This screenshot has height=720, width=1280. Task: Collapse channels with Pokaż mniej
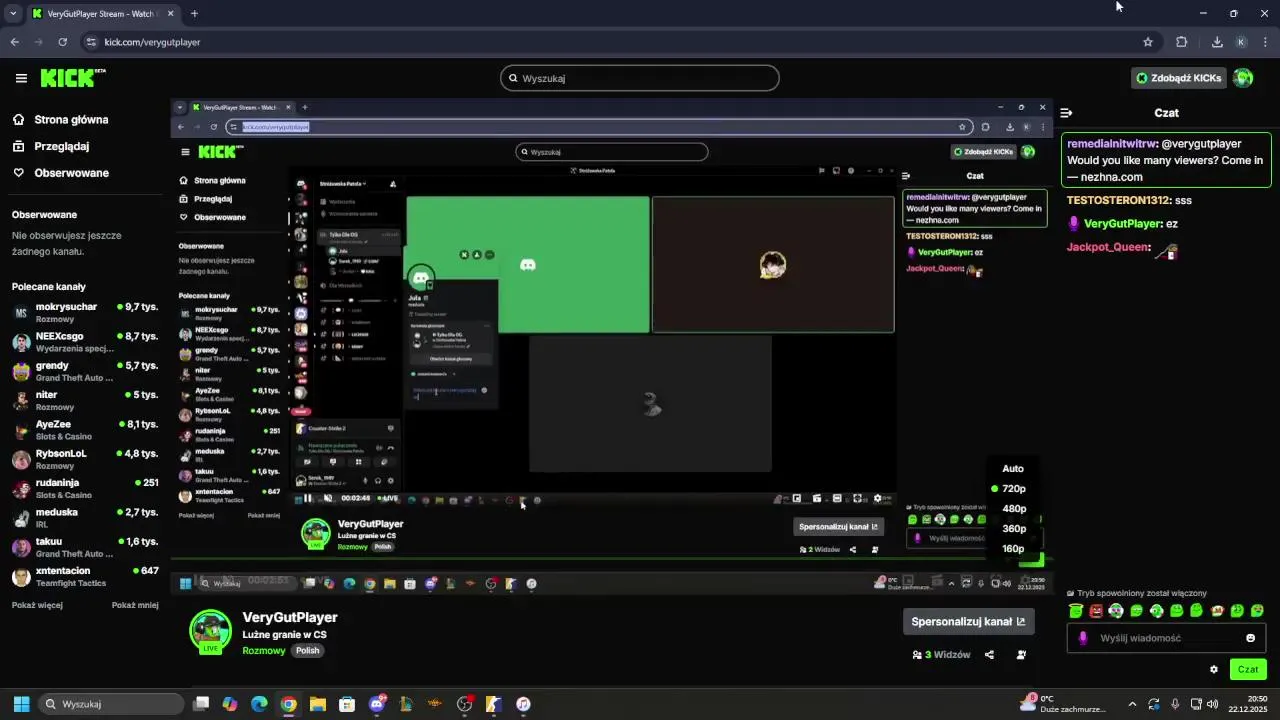coord(135,605)
